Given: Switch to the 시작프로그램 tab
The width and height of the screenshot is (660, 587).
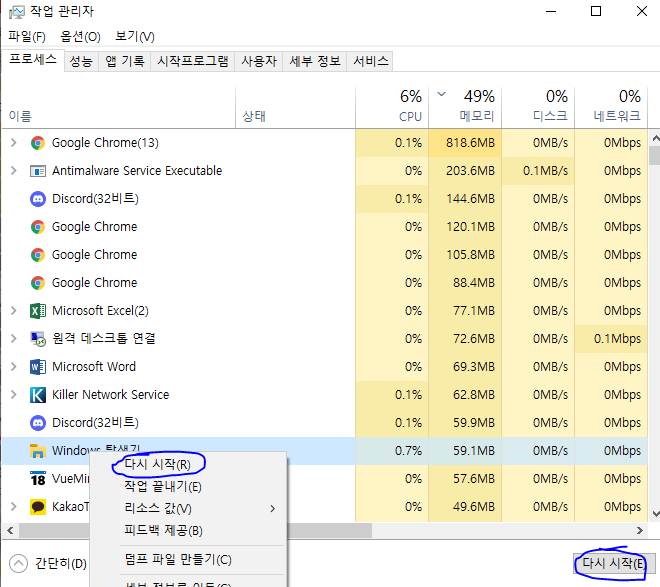Looking at the screenshot, I should tap(193, 61).
